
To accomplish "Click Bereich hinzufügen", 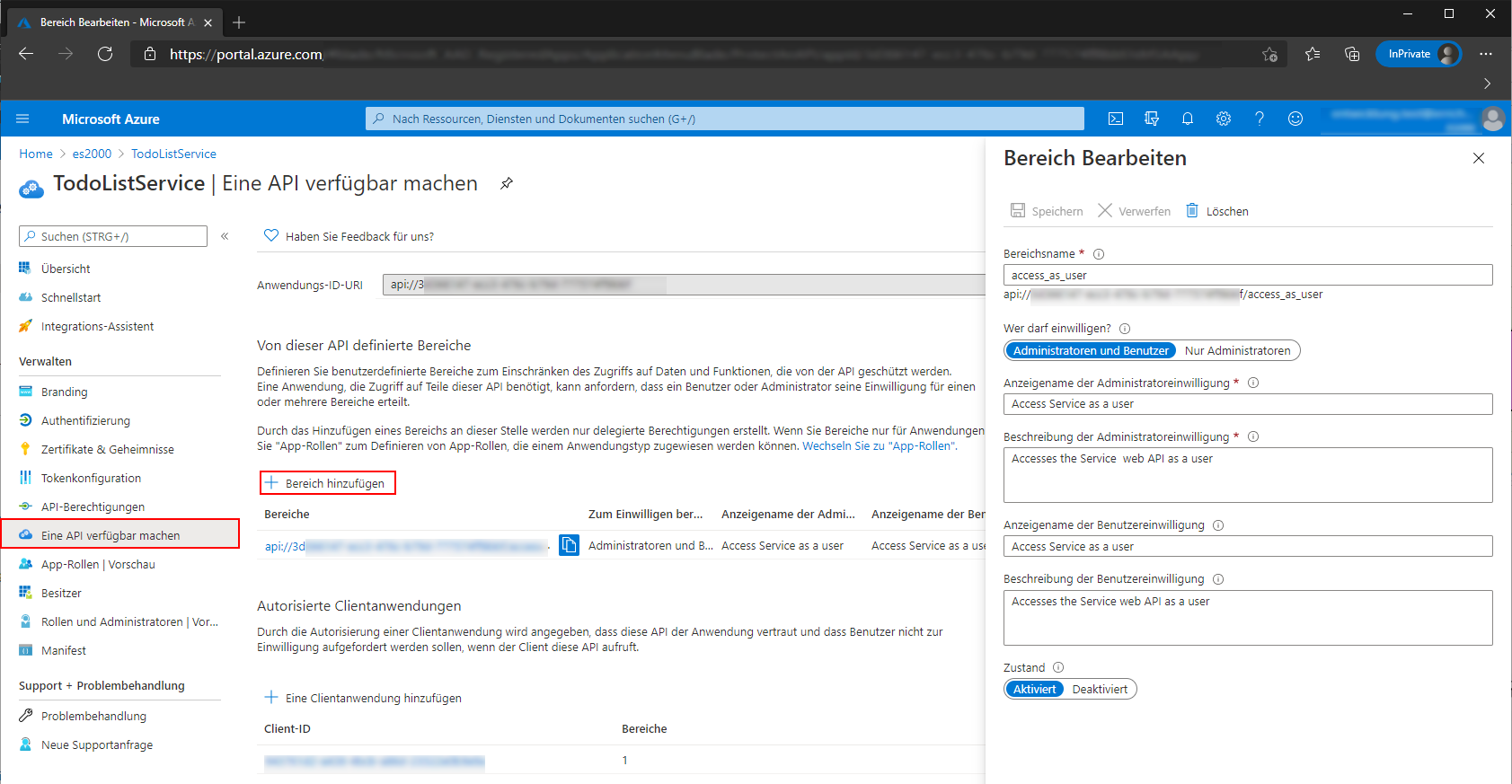I will tap(327, 483).
